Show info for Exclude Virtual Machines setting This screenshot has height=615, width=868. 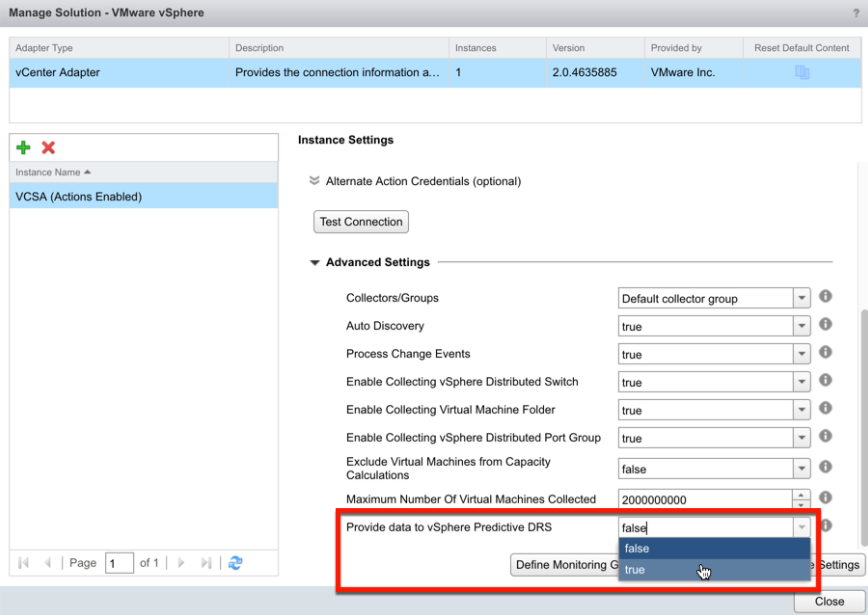click(x=825, y=467)
